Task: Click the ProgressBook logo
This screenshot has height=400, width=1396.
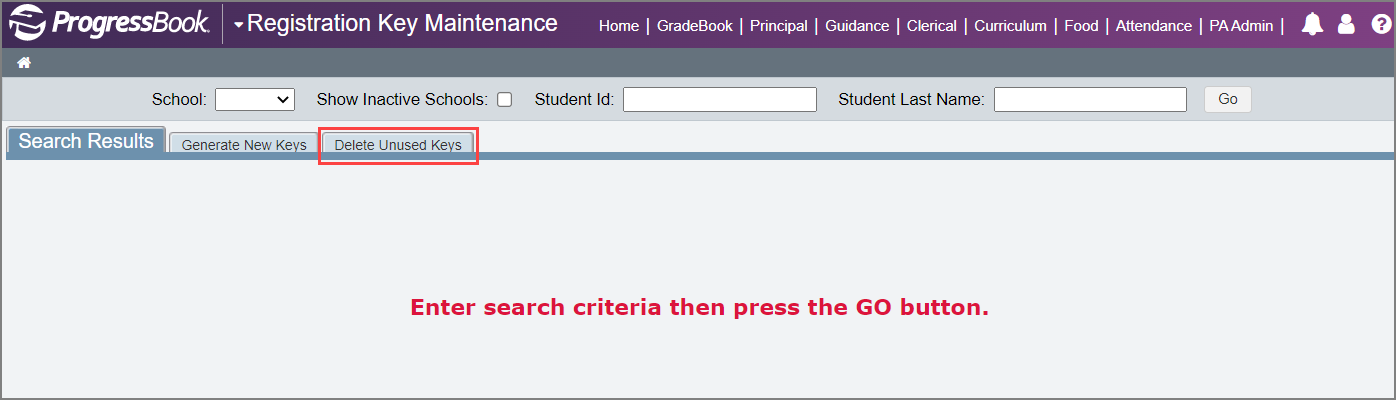Action: pyautogui.click(x=110, y=24)
